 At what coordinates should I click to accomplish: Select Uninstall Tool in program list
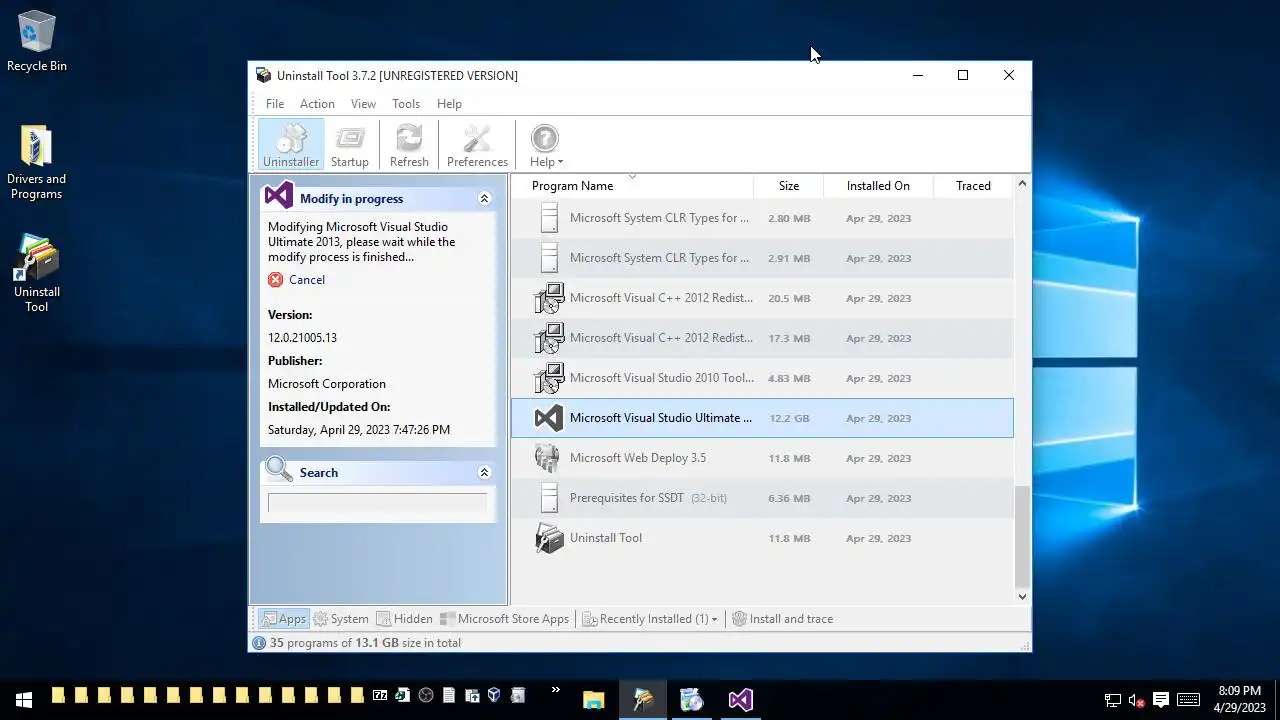click(762, 538)
